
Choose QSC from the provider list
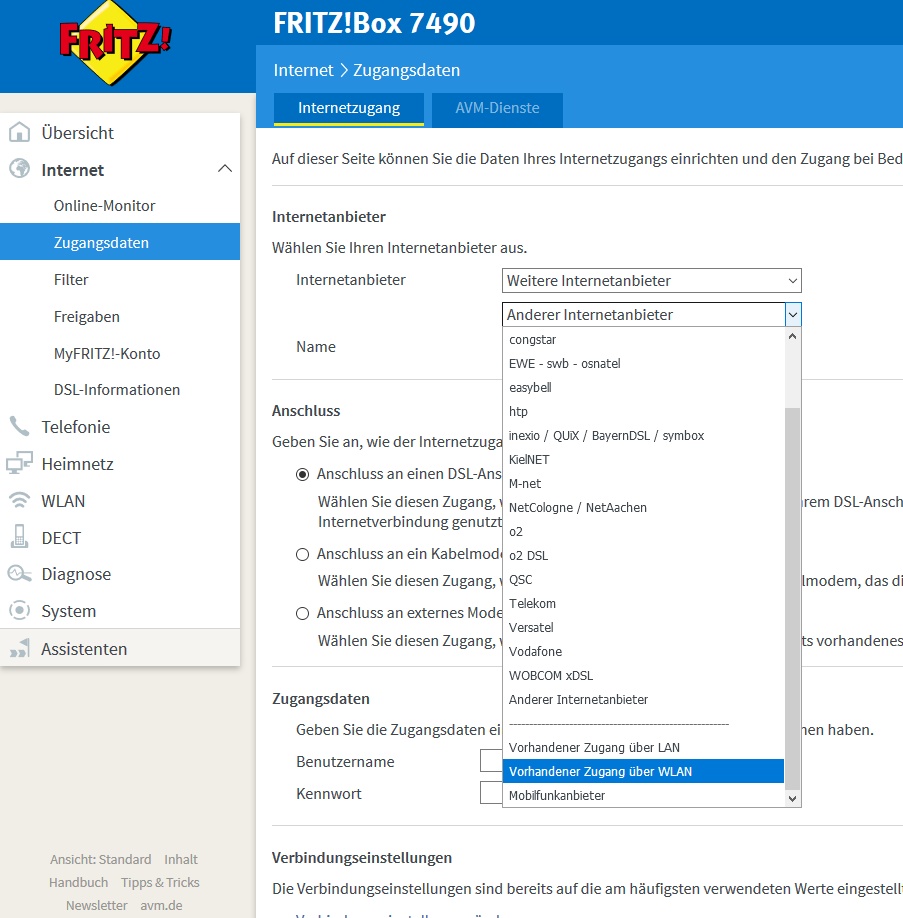(x=643, y=580)
